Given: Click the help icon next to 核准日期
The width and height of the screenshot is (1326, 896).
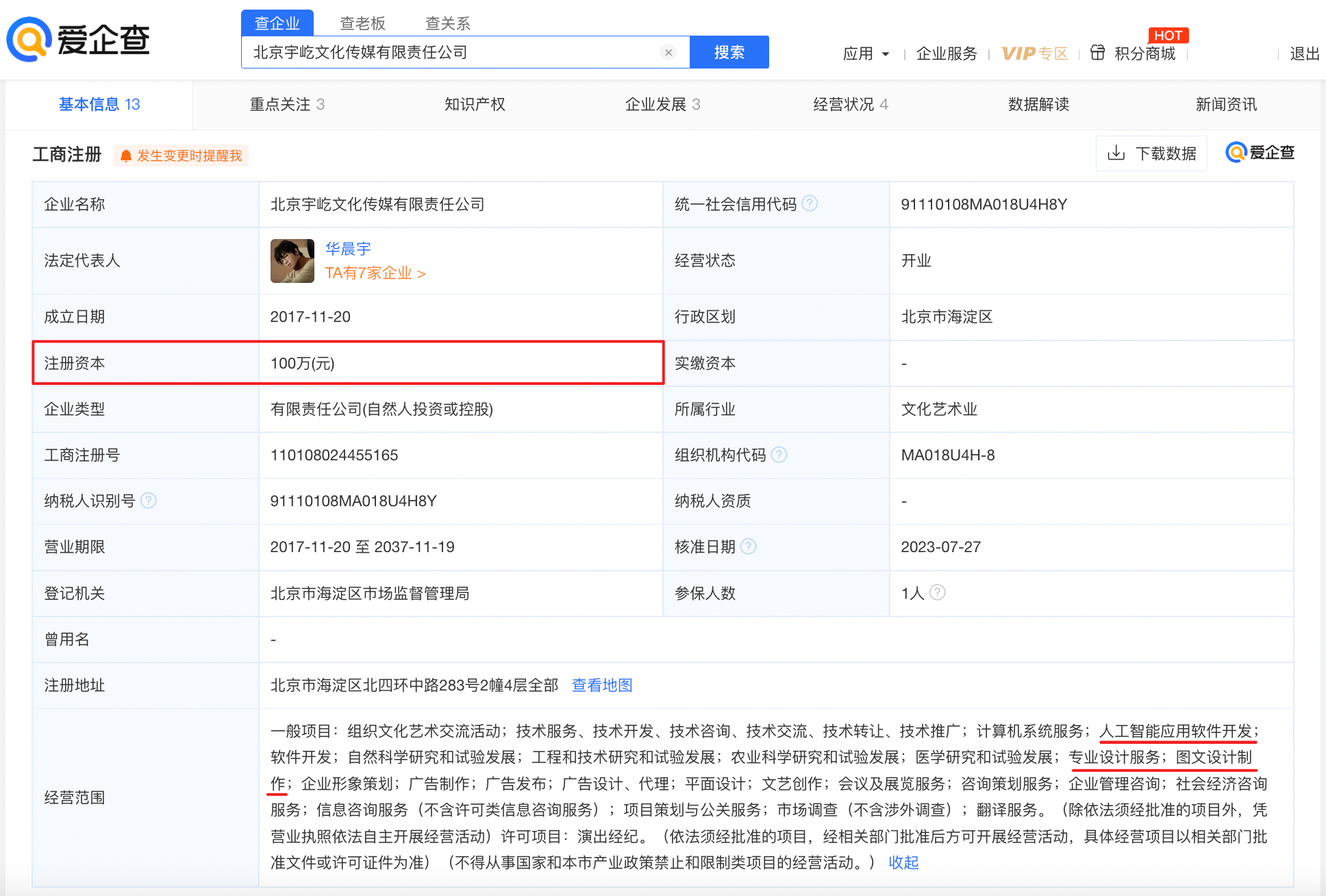Looking at the screenshot, I should [749, 546].
